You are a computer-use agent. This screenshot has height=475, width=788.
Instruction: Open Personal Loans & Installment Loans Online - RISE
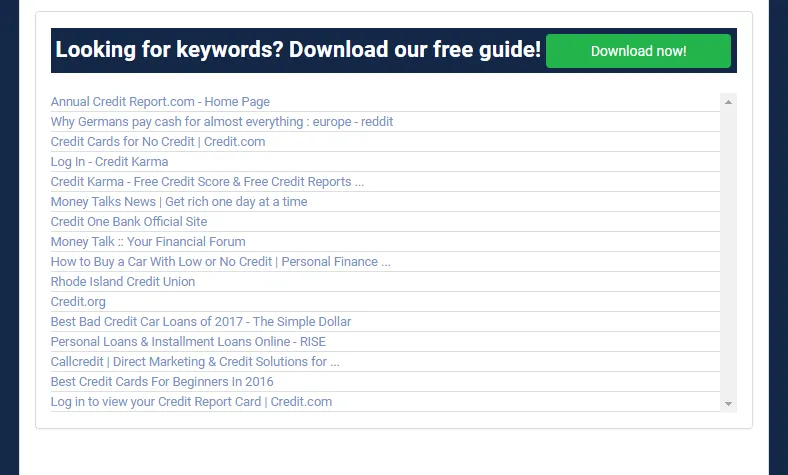pyautogui.click(x=188, y=342)
